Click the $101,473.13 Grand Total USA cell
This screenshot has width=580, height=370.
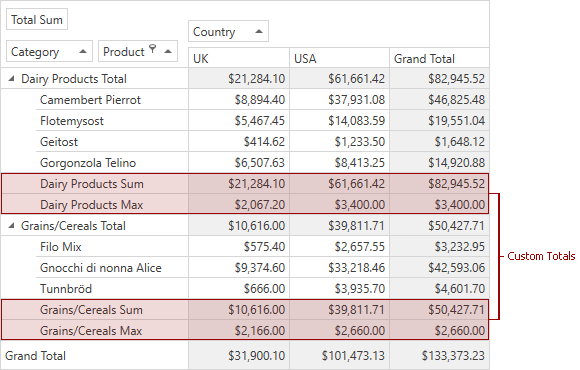339,356
